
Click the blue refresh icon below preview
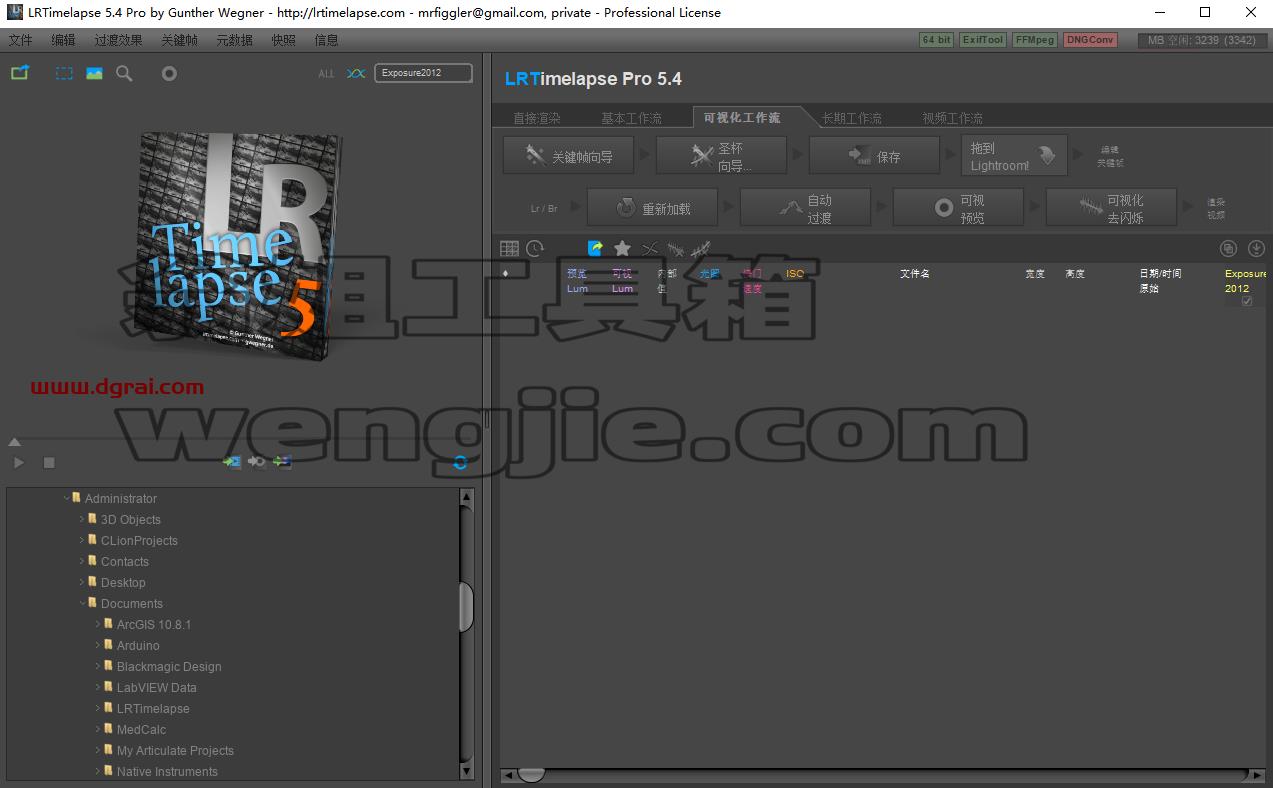[460, 462]
